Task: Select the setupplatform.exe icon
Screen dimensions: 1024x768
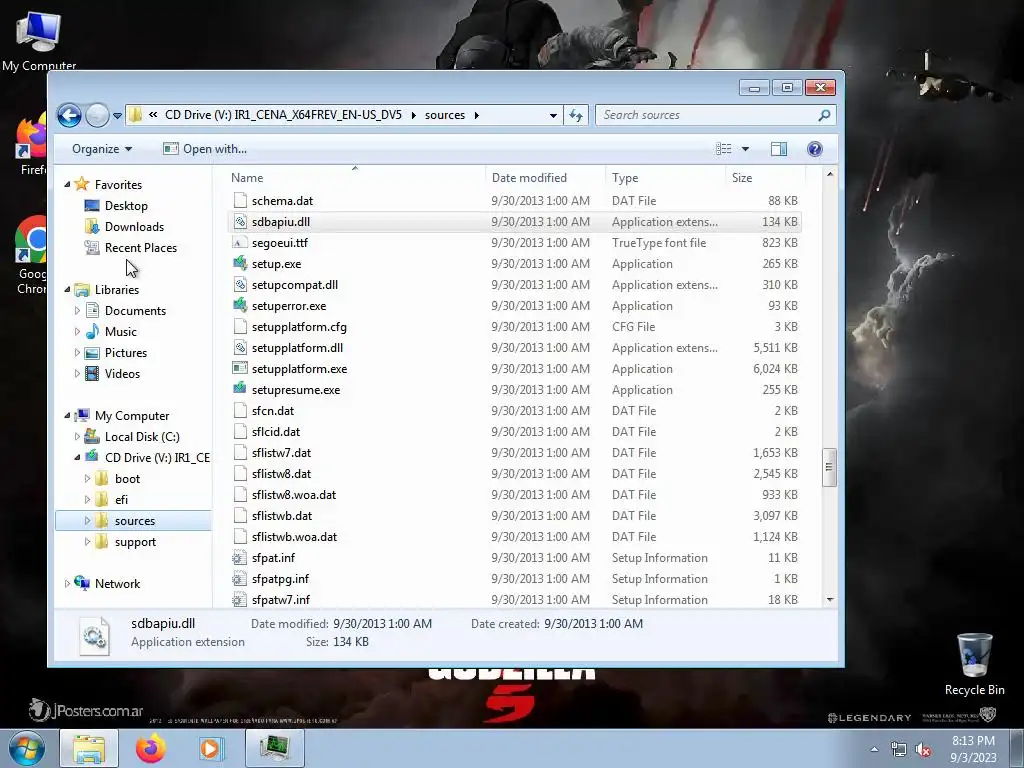Action: coord(240,368)
